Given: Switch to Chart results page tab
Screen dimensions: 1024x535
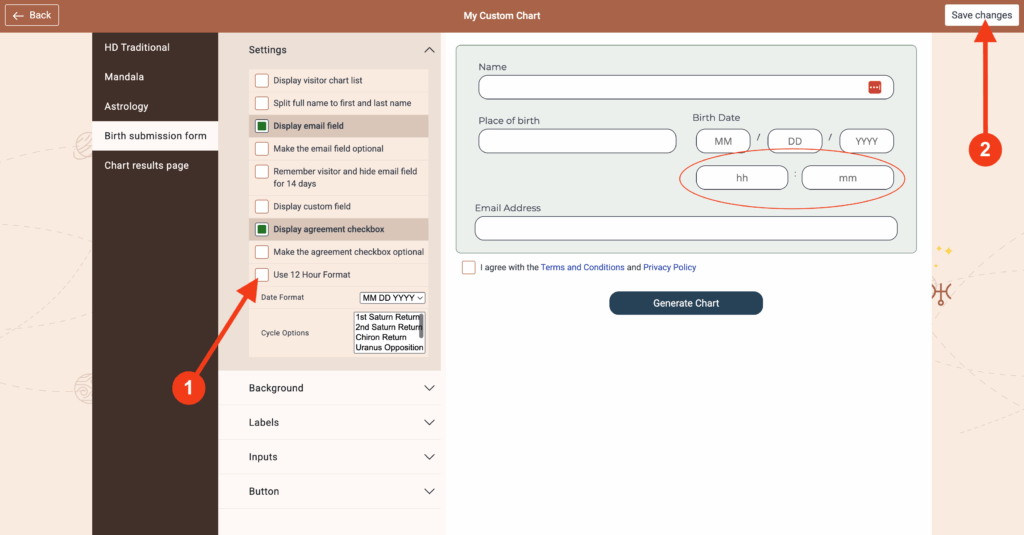Looking at the screenshot, I should (146, 166).
